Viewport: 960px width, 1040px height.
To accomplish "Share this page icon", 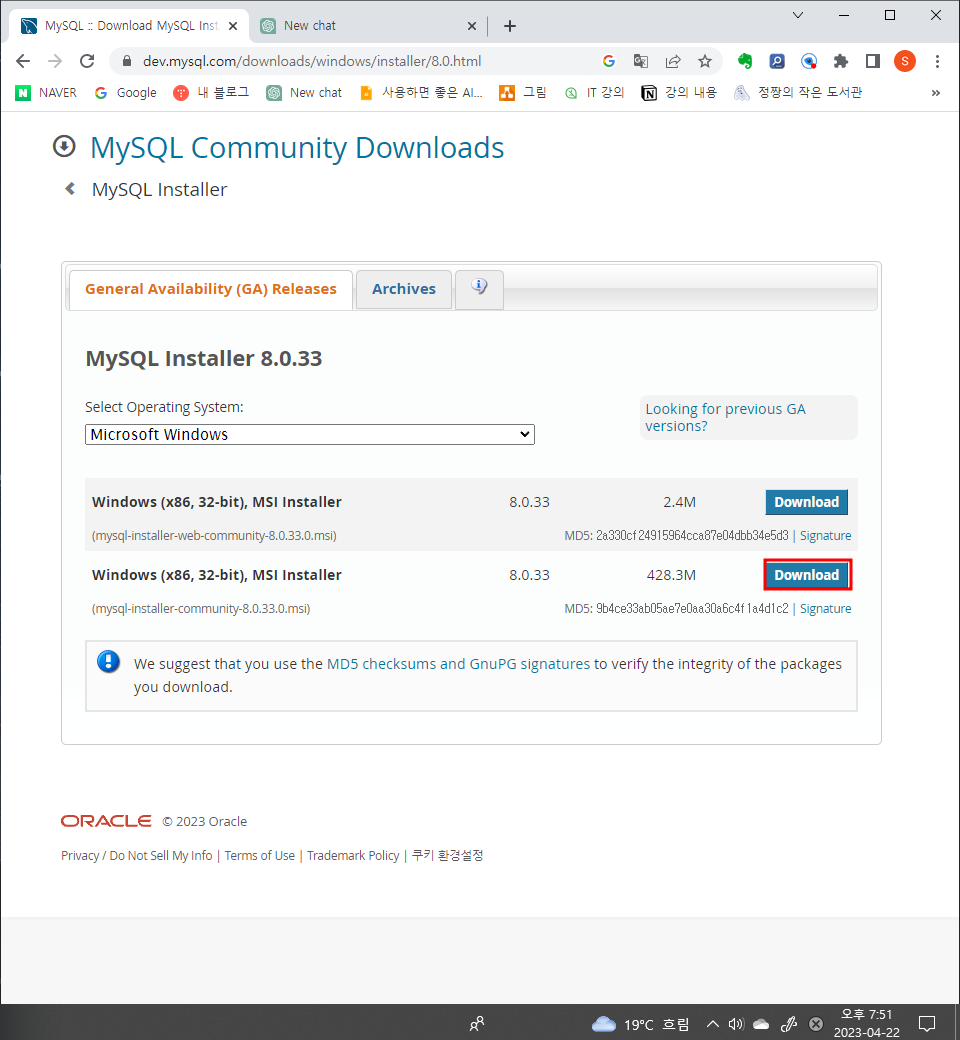I will pyautogui.click(x=673, y=61).
